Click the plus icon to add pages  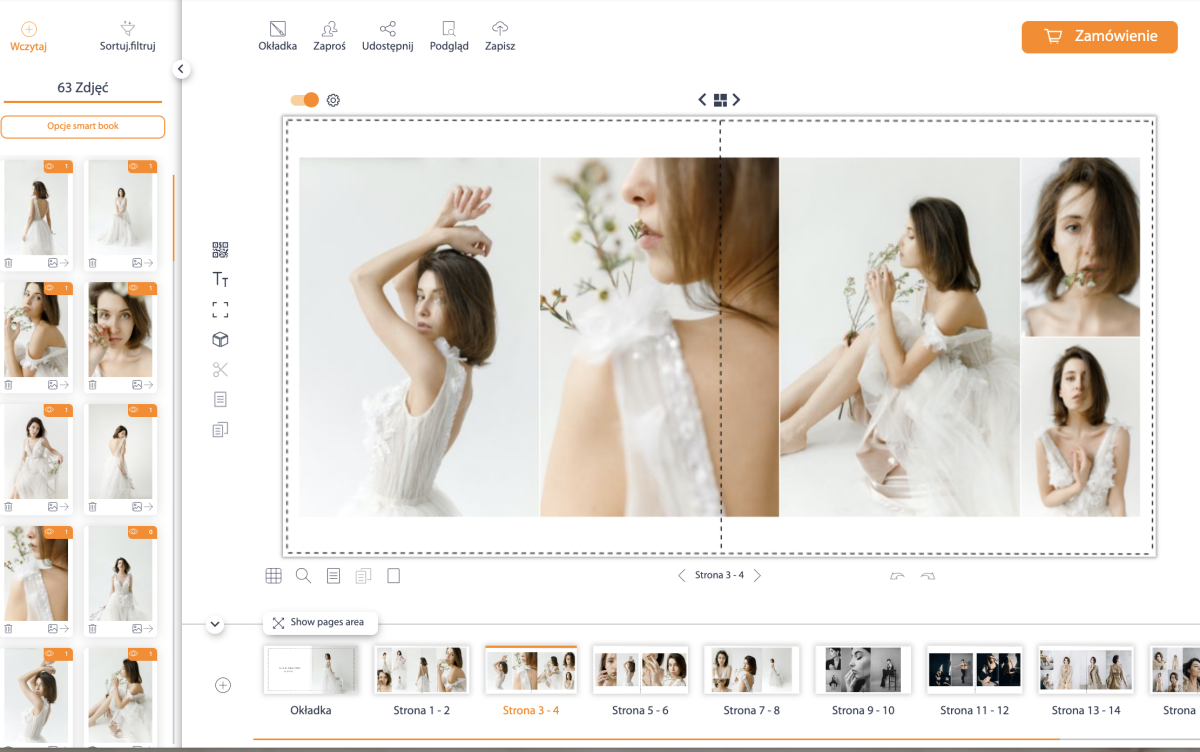(223, 685)
